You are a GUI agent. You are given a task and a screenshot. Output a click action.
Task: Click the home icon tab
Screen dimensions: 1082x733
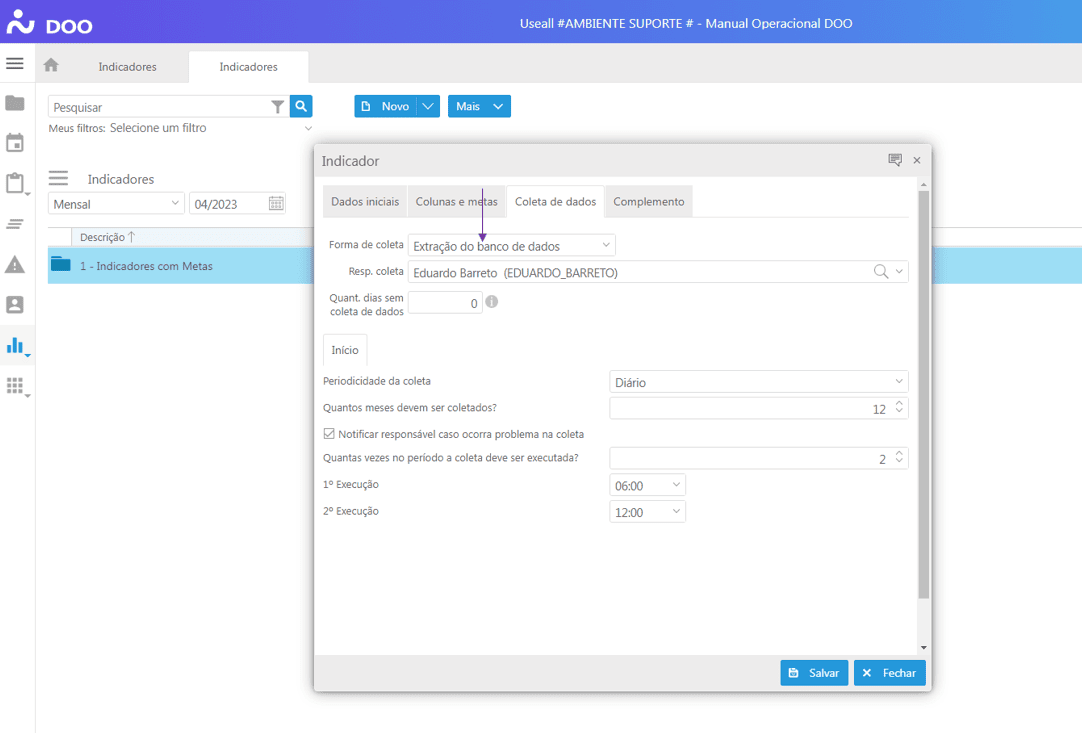(x=51, y=66)
